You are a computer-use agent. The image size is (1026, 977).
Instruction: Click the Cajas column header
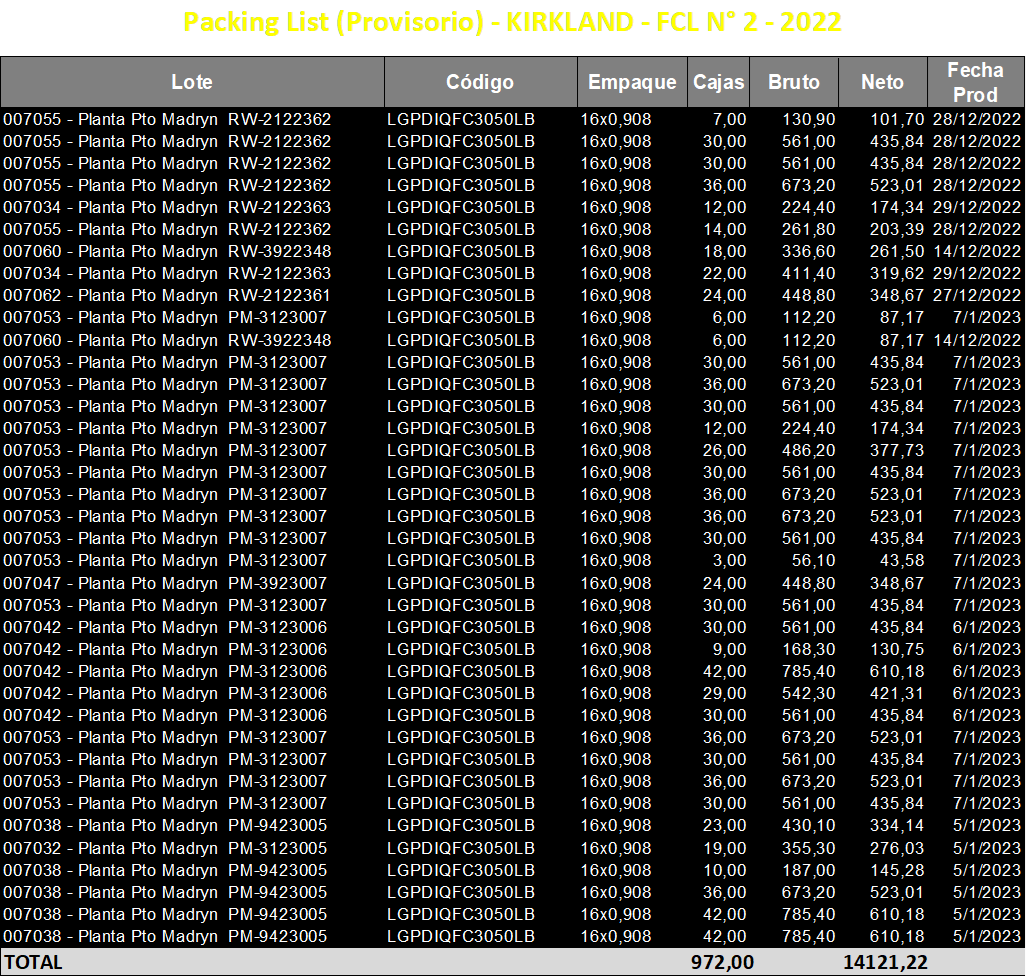(x=718, y=82)
